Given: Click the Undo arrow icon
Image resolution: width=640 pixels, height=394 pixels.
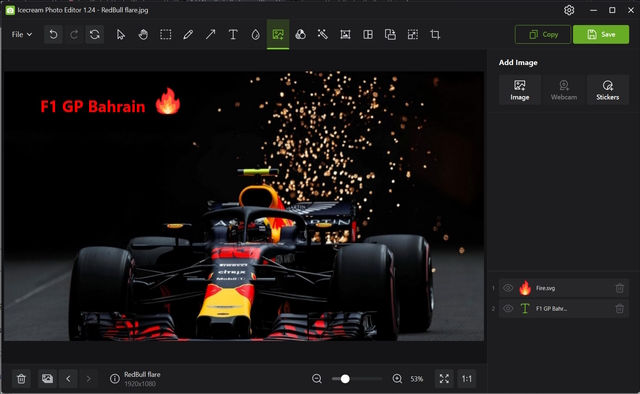Looking at the screenshot, I should point(53,35).
